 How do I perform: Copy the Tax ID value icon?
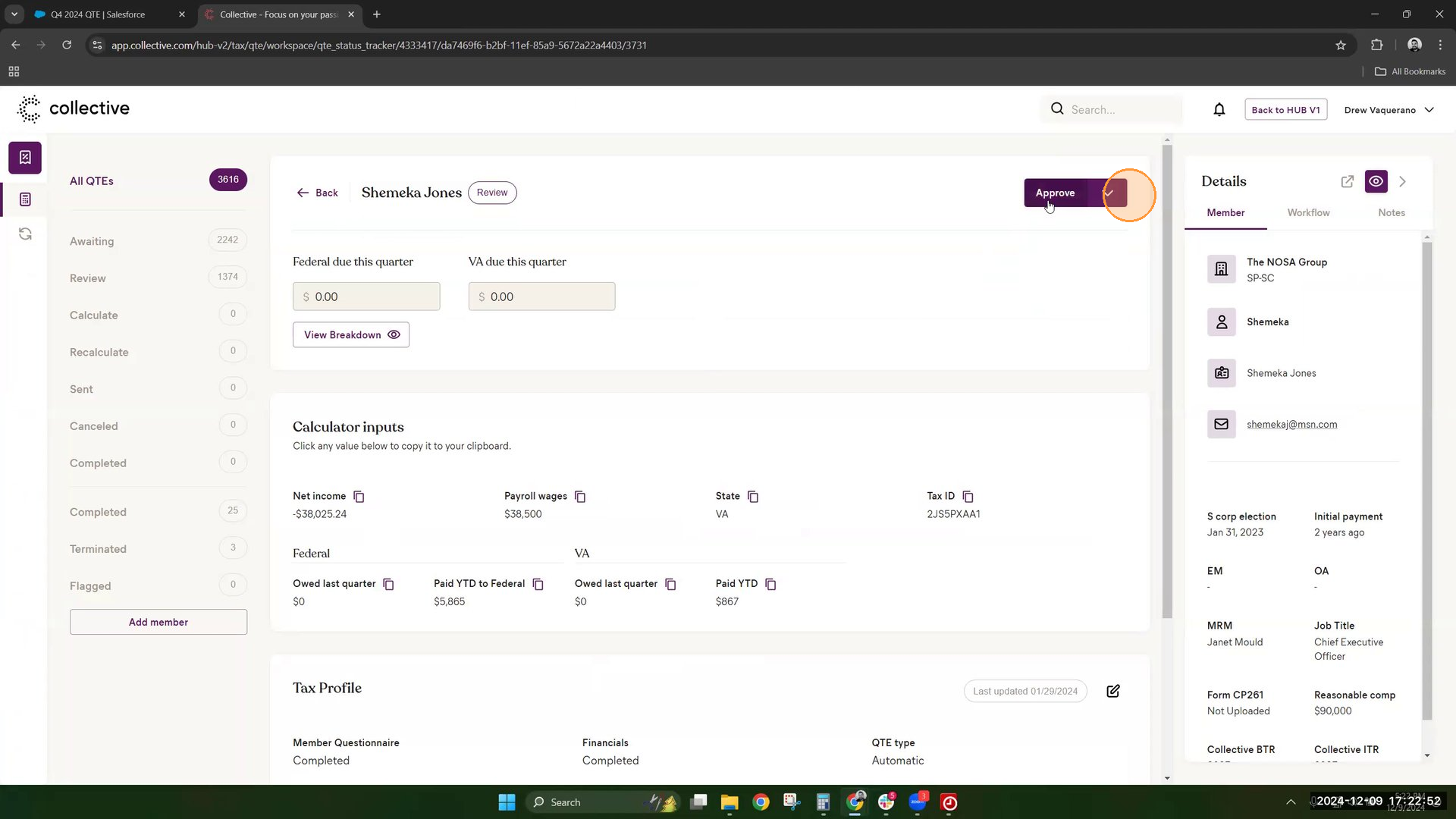click(x=968, y=497)
